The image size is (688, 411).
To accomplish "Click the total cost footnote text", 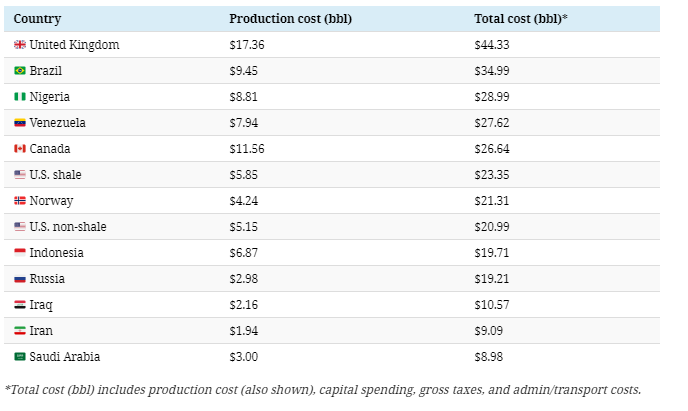I will point(323,390).
